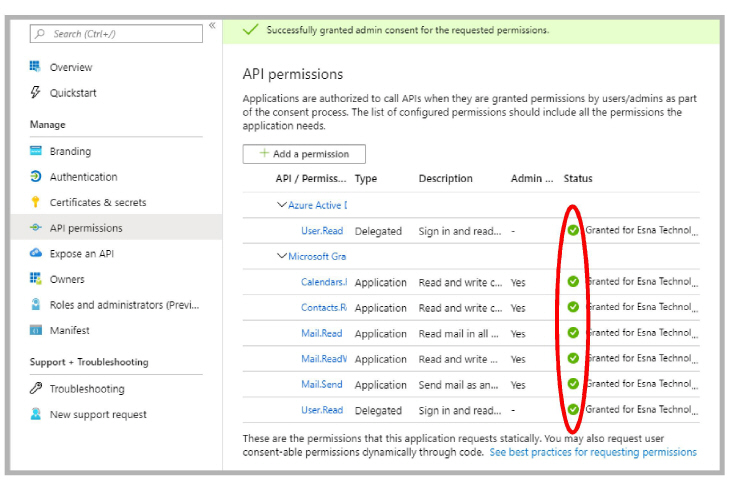Screen dimensions: 729x491
Task: Click the green status check for Calendars permission
Action: (x=573, y=281)
